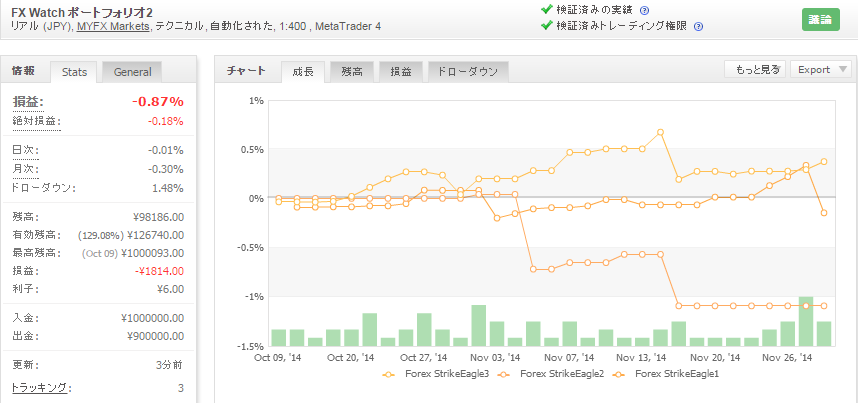The image size is (858, 403).
Task: Click the green checkmark for 検証済みトレーディング権限
Action: (x=546, y=26)
